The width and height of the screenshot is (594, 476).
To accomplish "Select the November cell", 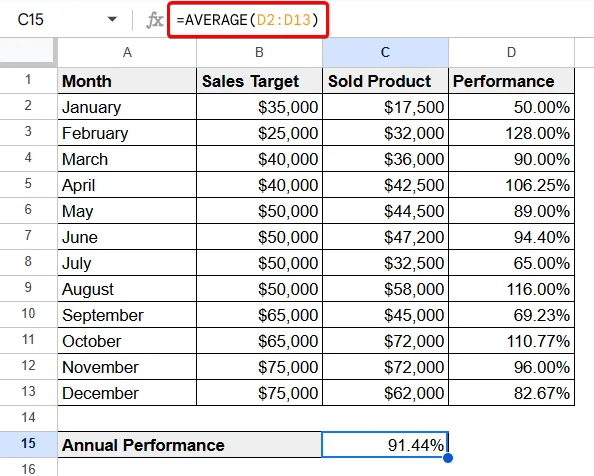I will click(x=127, y=367).
